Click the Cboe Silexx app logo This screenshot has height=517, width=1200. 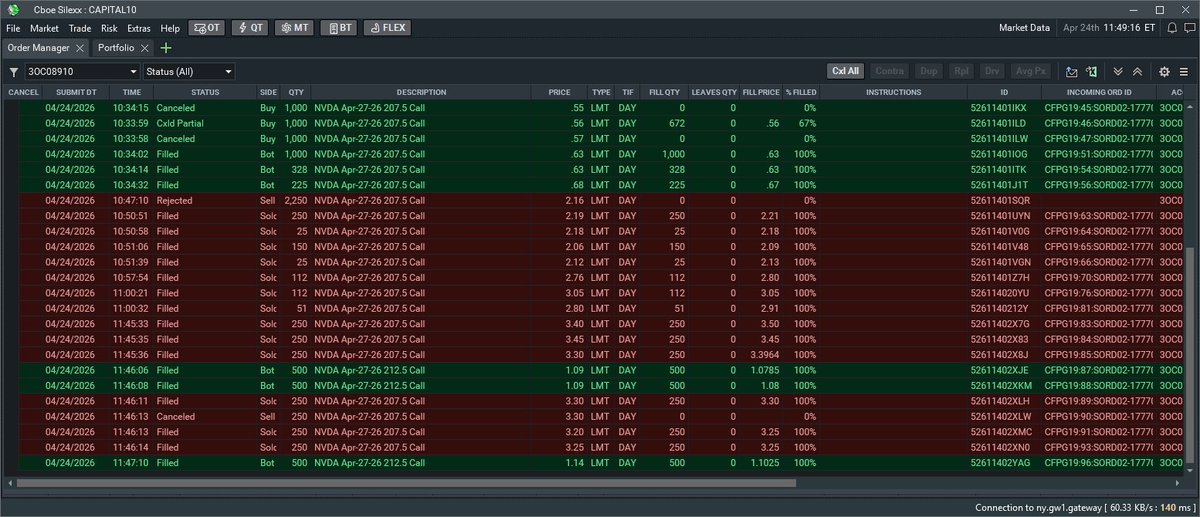[14, 9]
